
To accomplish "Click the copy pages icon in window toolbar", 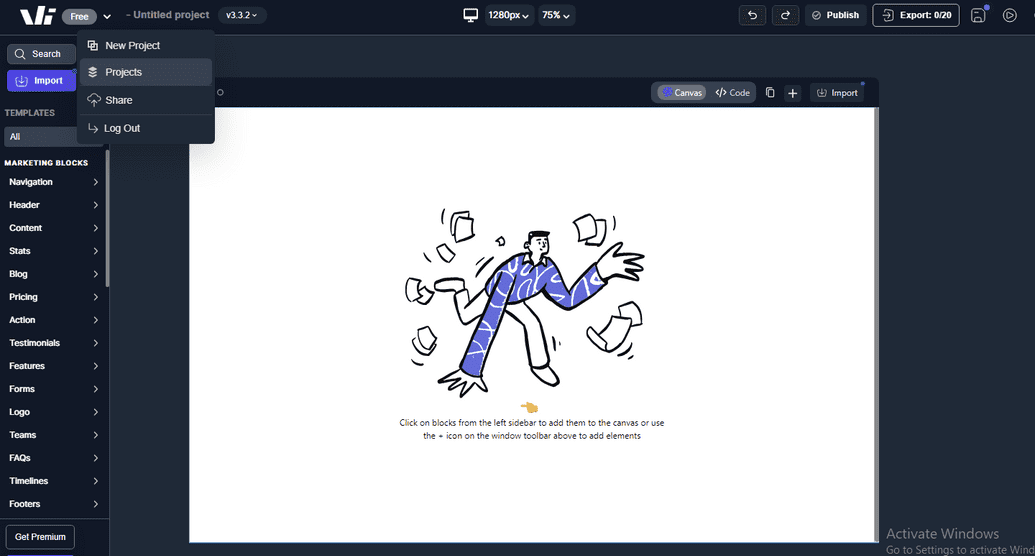I will pos(770,93).
